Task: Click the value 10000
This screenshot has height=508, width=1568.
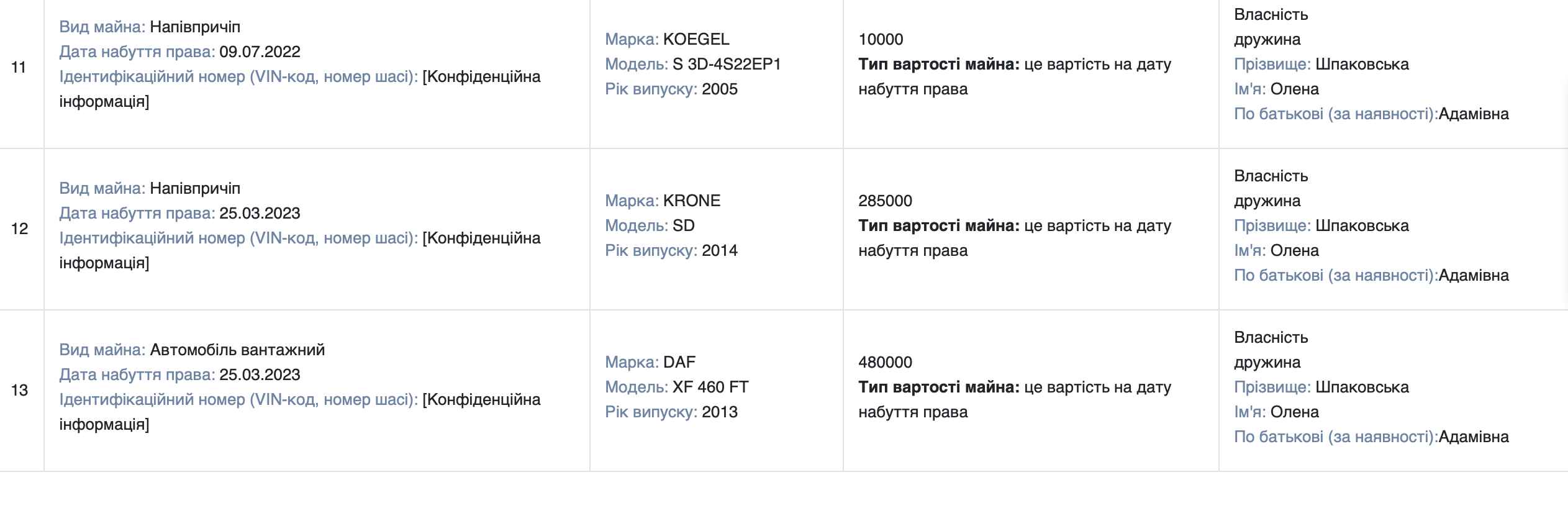Action: (881, 39)
